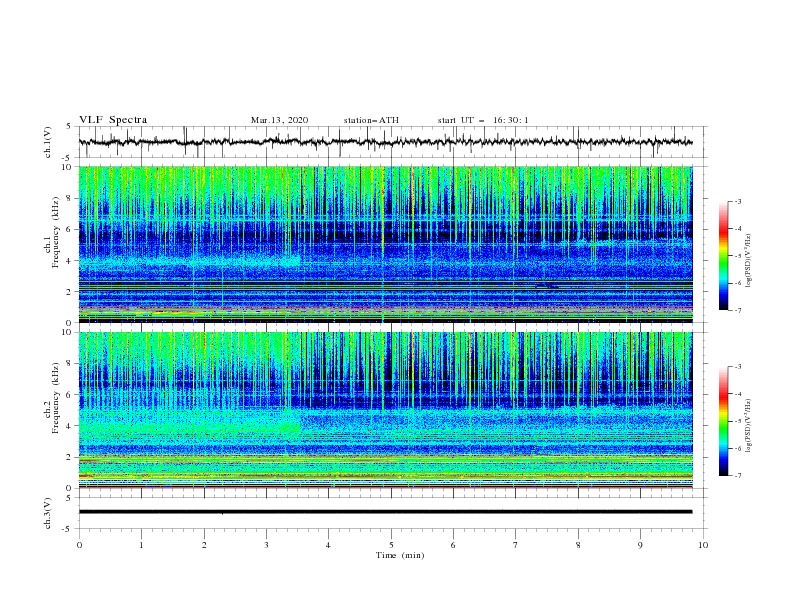Click the '10' tick on the time axis
The height and width of the screenshot is (612, 792).
[703, 545]
